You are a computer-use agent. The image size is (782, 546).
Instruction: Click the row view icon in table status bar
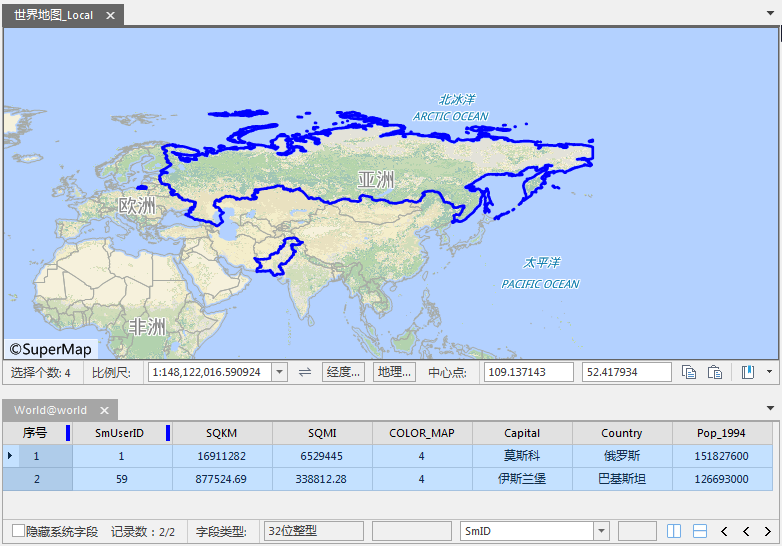[x=700, y=531]
